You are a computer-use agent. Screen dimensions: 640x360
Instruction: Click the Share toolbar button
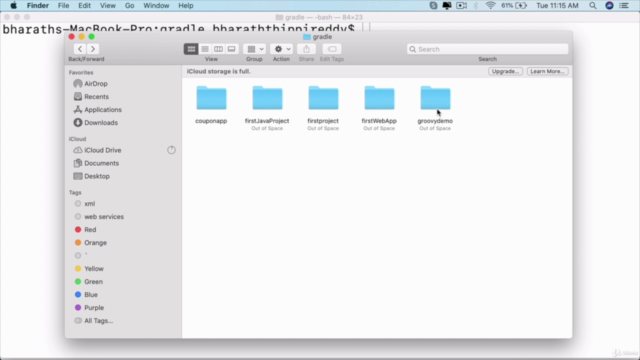pyautogui.click(x=307, y=49)
